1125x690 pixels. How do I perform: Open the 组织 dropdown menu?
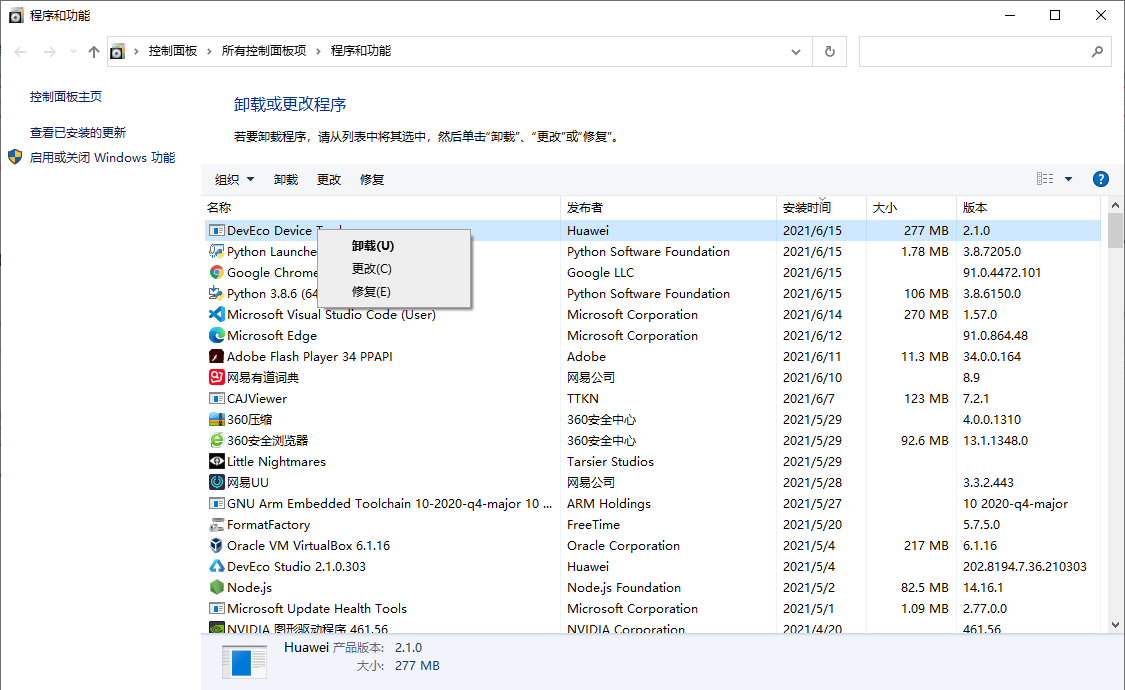[x=235, y=179]
